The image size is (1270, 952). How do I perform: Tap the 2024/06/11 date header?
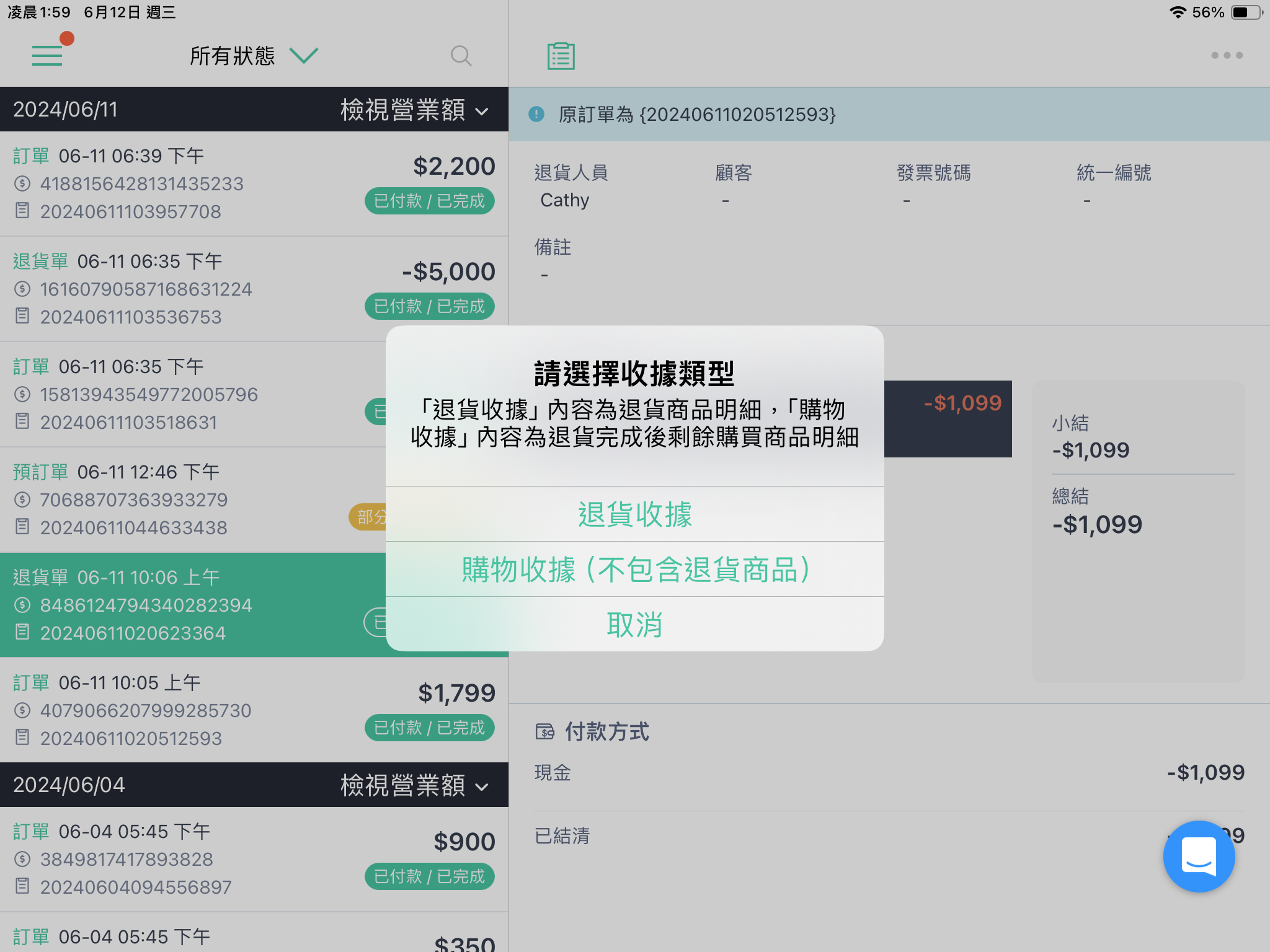coord(66,110)
